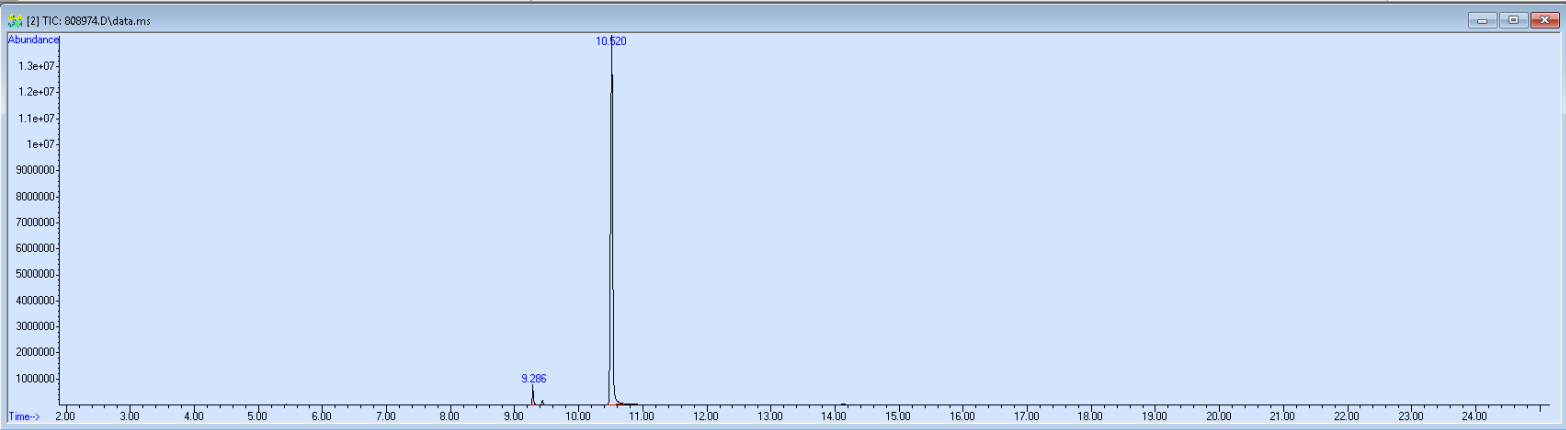Select the small chromatogram peak at 9.286
1566x430 pixels.
coord(533,395)
